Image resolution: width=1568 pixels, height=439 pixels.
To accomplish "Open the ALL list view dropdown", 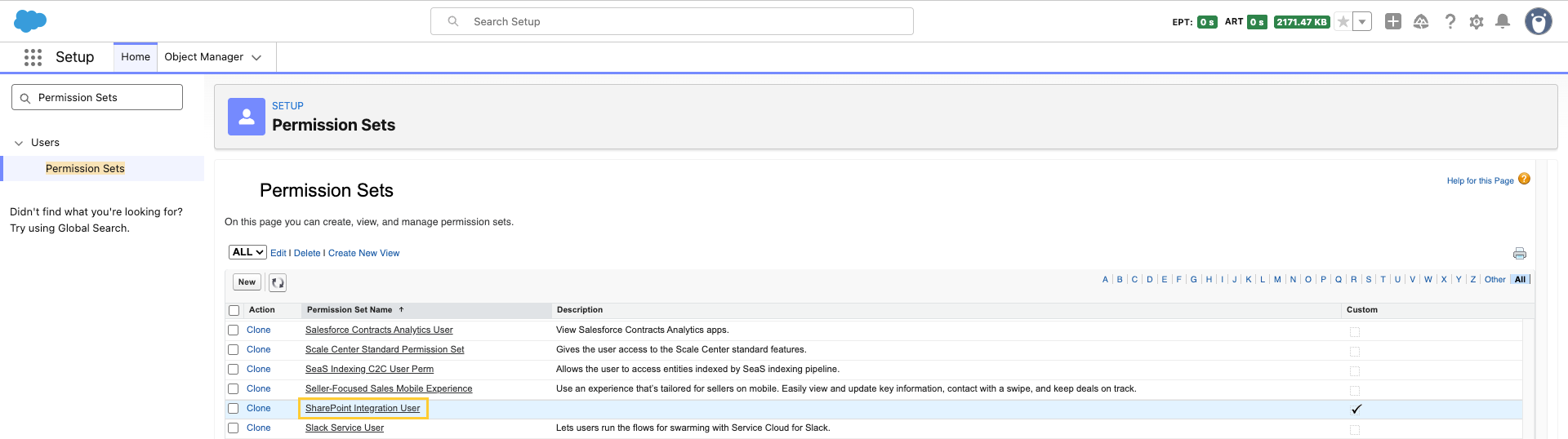I will click(247, 252).
